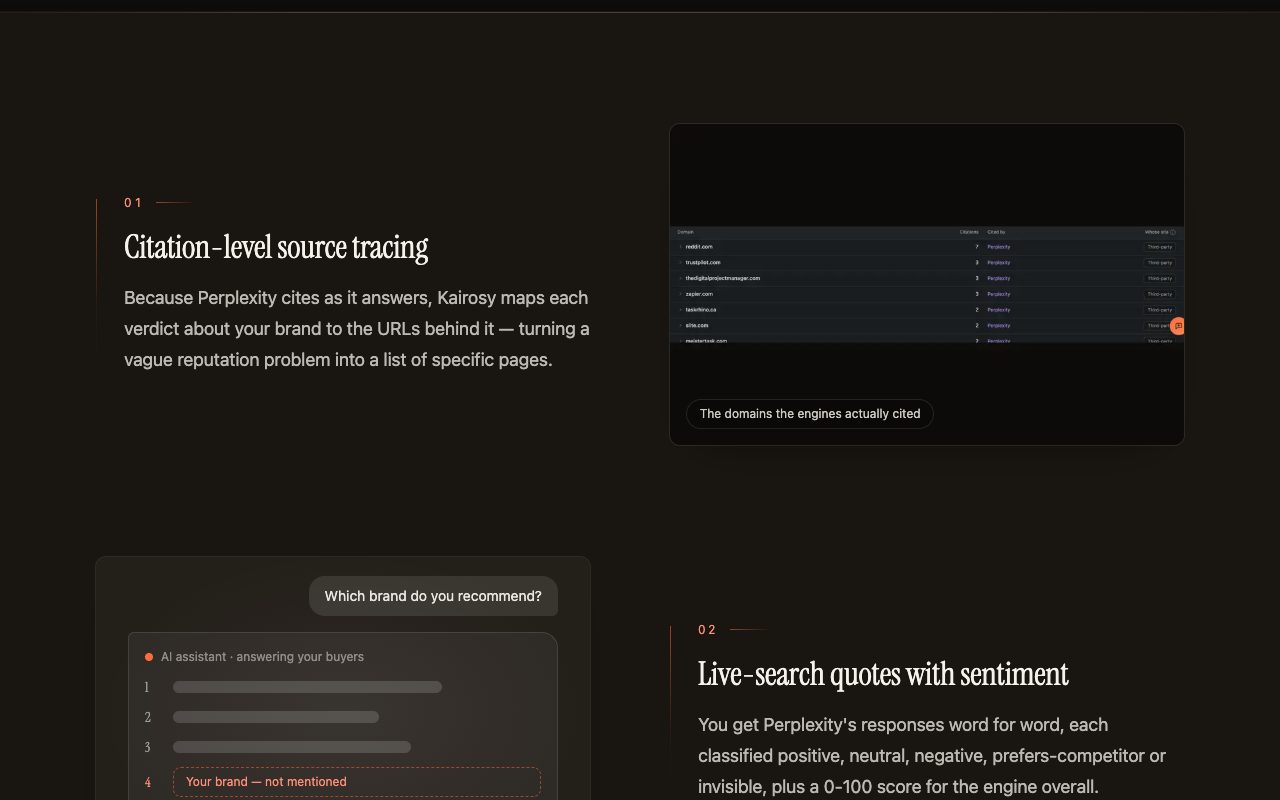Viewport: 1280px width, 800px height.
Task: Click the Third-party badge for thedigitalprojectmanager.com
Action: click(1160, 278)
